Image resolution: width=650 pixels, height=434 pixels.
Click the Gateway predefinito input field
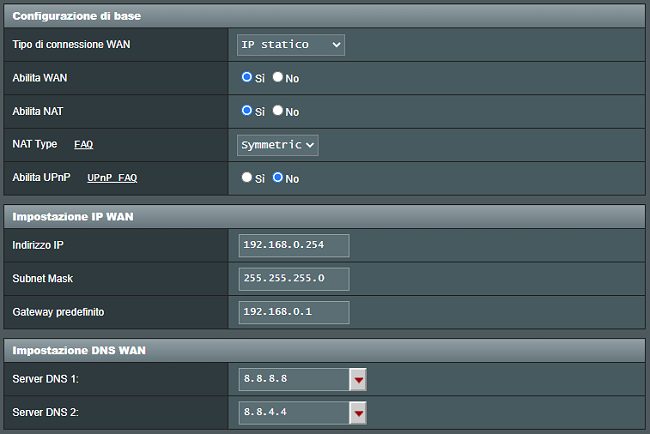(294, 312)
